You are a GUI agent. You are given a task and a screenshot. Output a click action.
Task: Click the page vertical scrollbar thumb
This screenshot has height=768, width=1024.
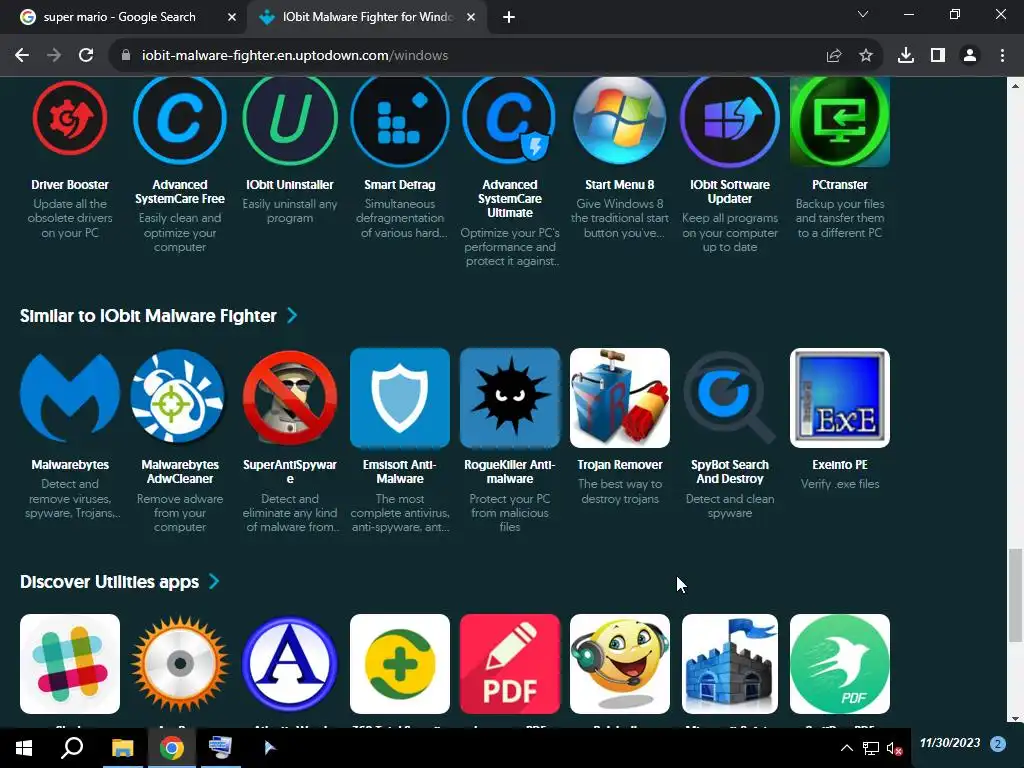pos(1015,596)
